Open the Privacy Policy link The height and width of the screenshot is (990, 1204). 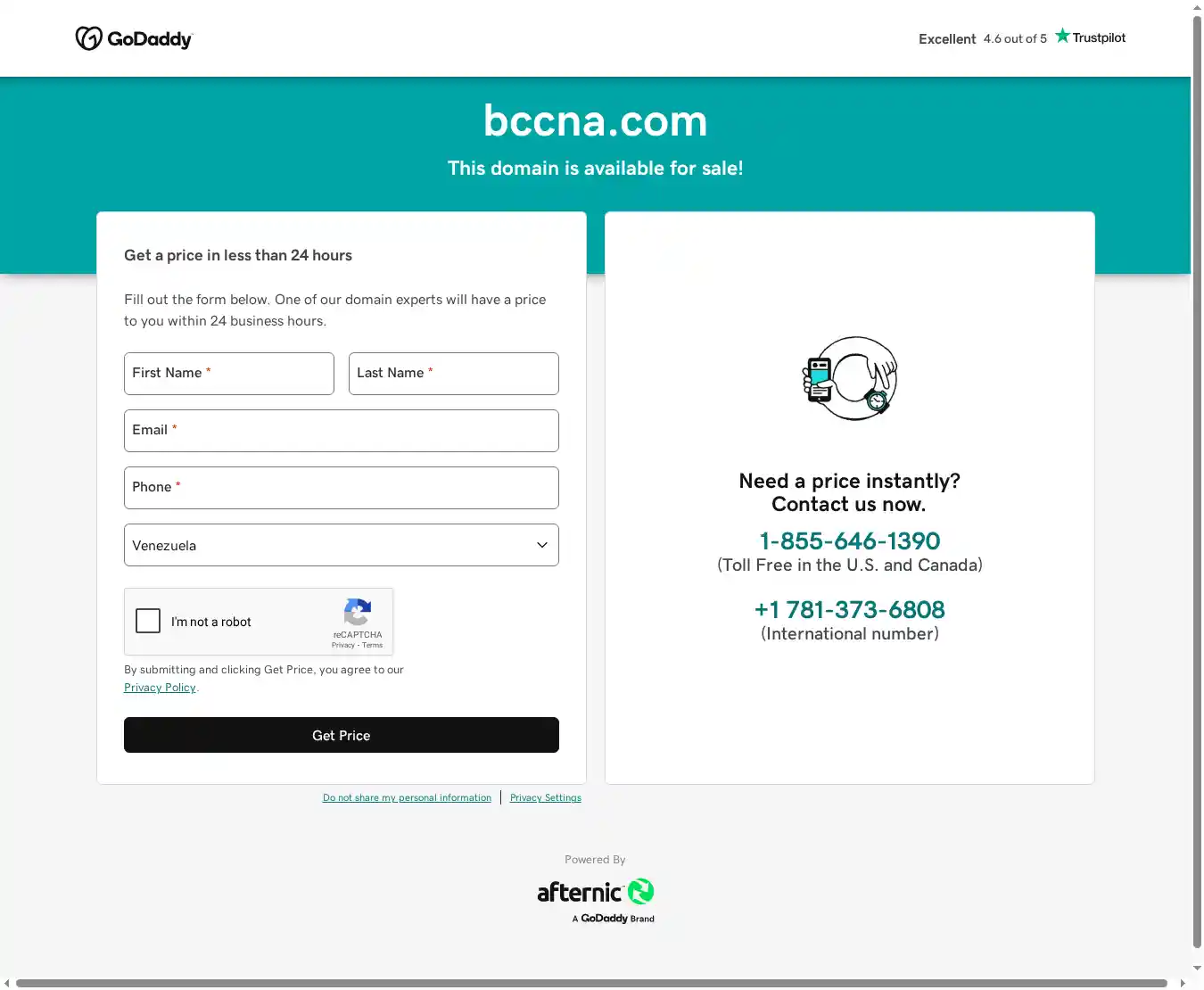(160, 688)
